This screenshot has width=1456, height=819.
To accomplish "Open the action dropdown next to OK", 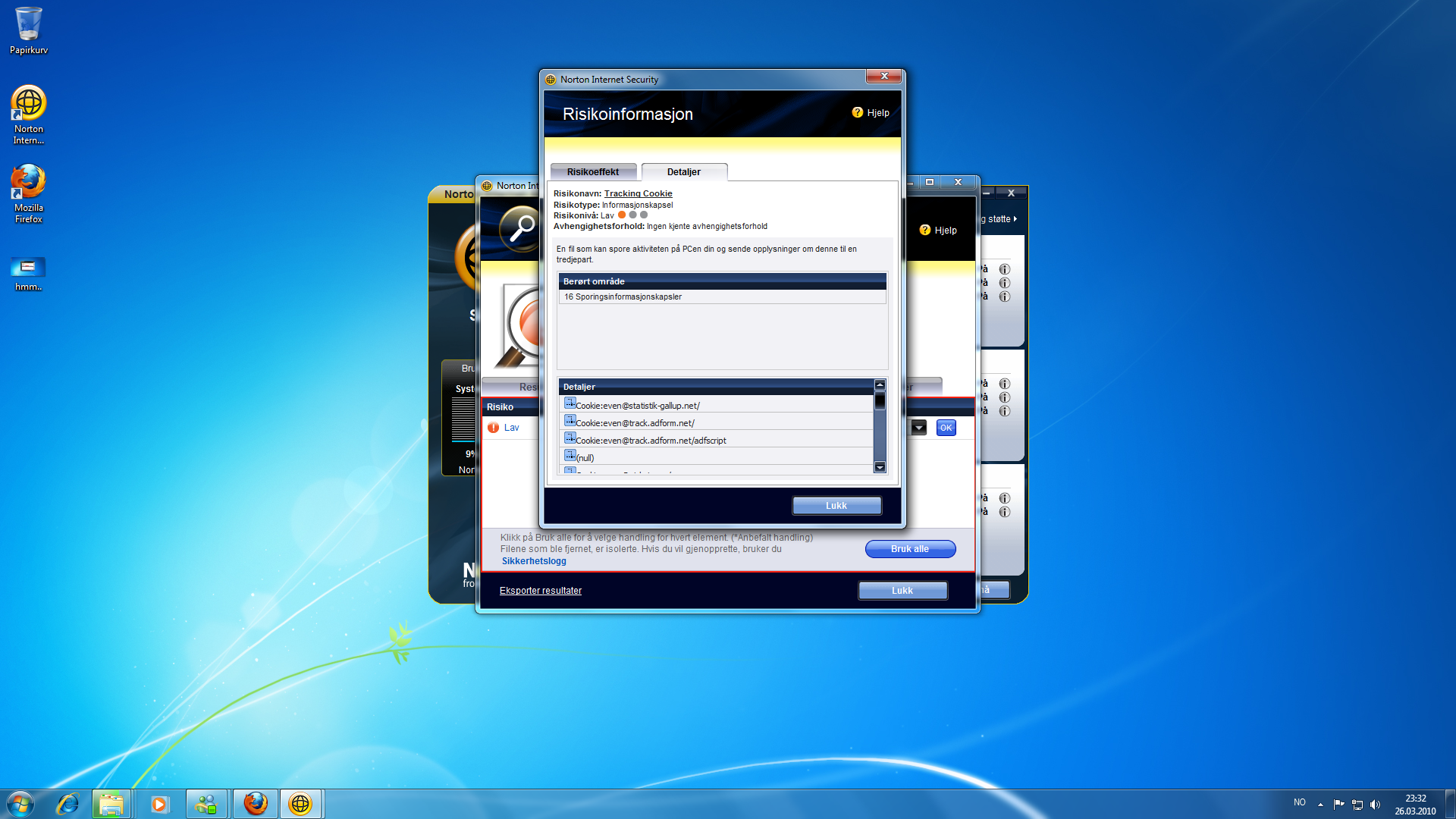I will point(918,428).
